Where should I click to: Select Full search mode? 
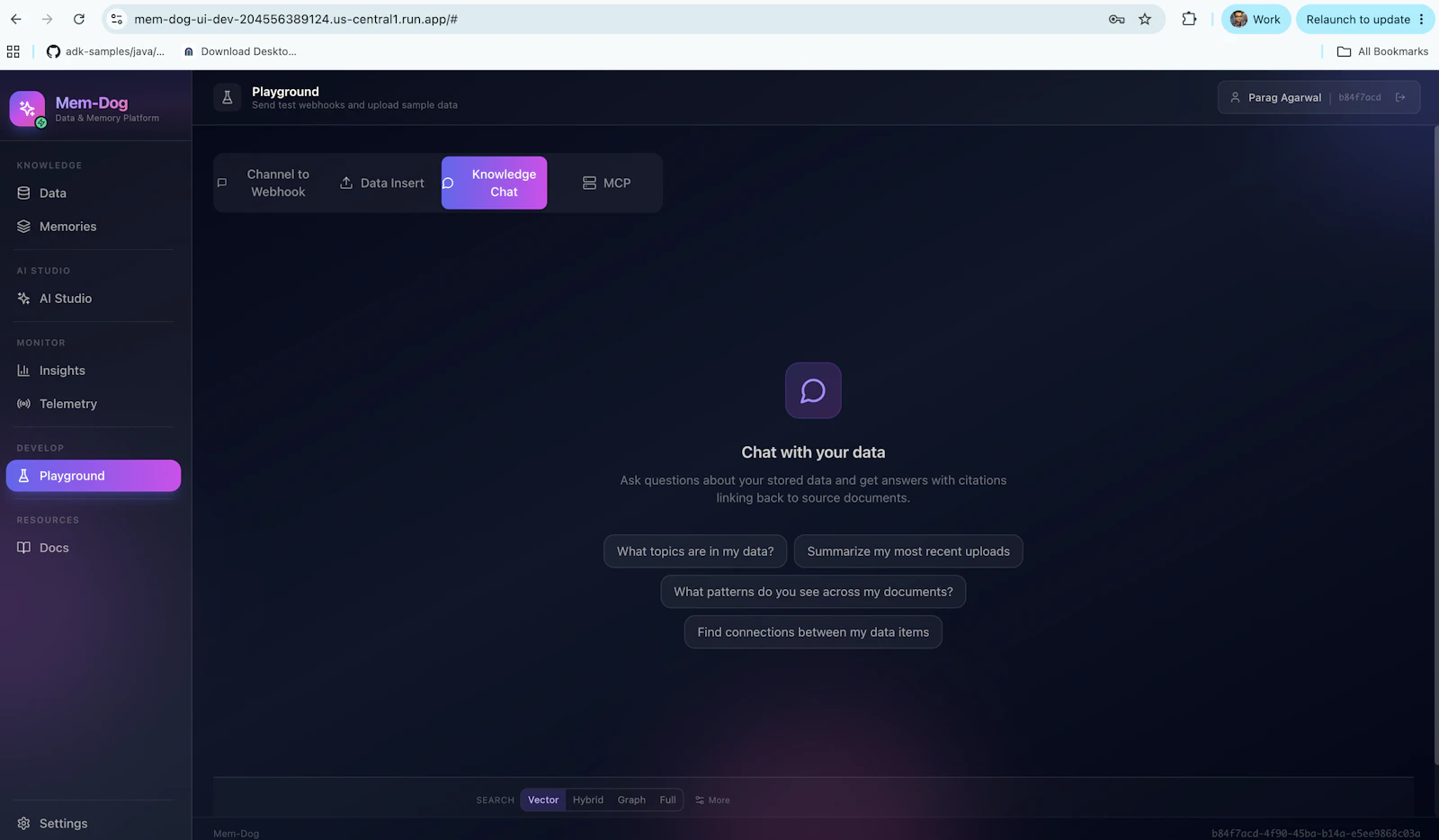click(667, 800)
